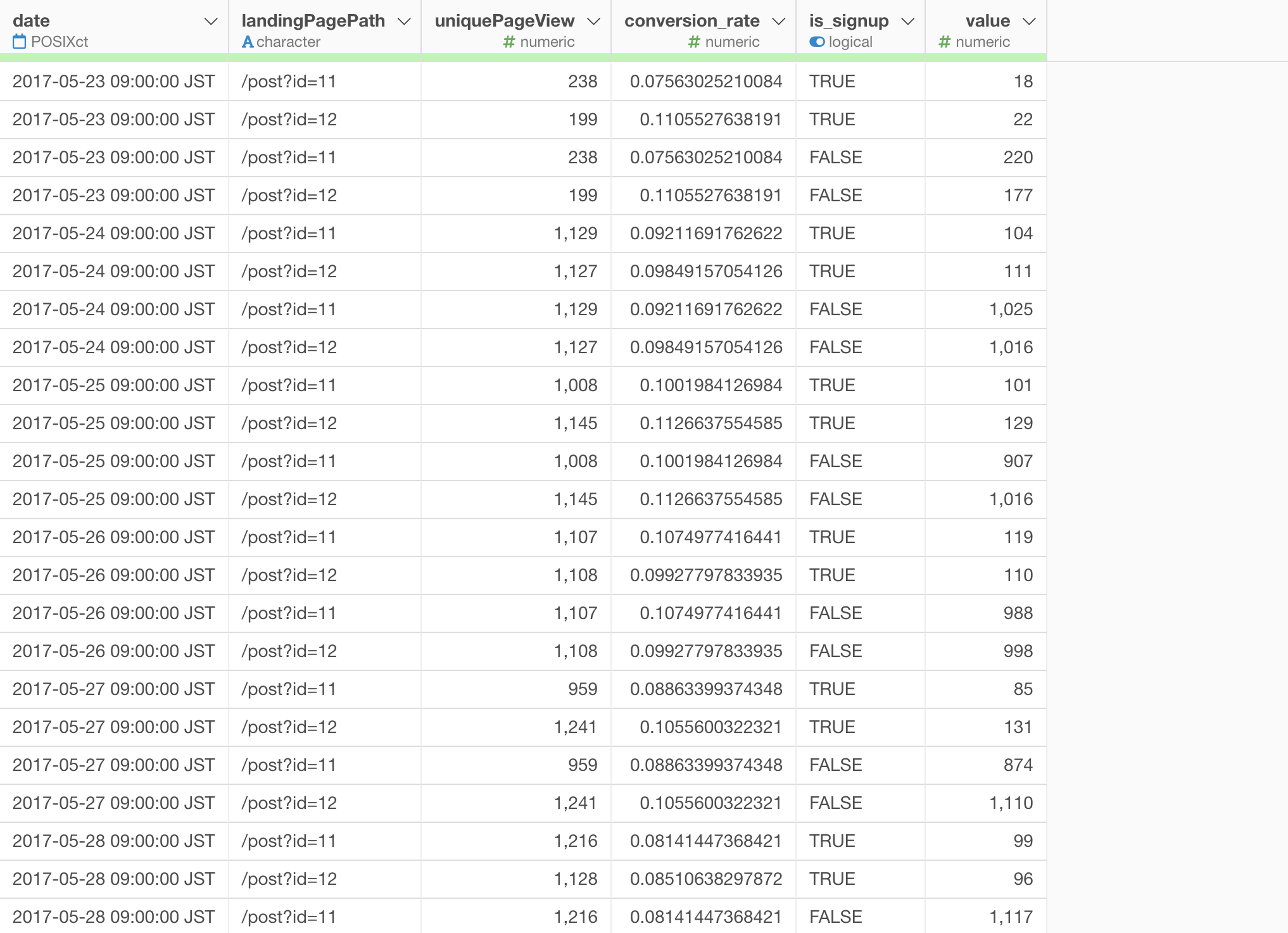Click the POSIXct calendar type icon
Viewport: 1288px width, 933px height.
pos(20,42)
